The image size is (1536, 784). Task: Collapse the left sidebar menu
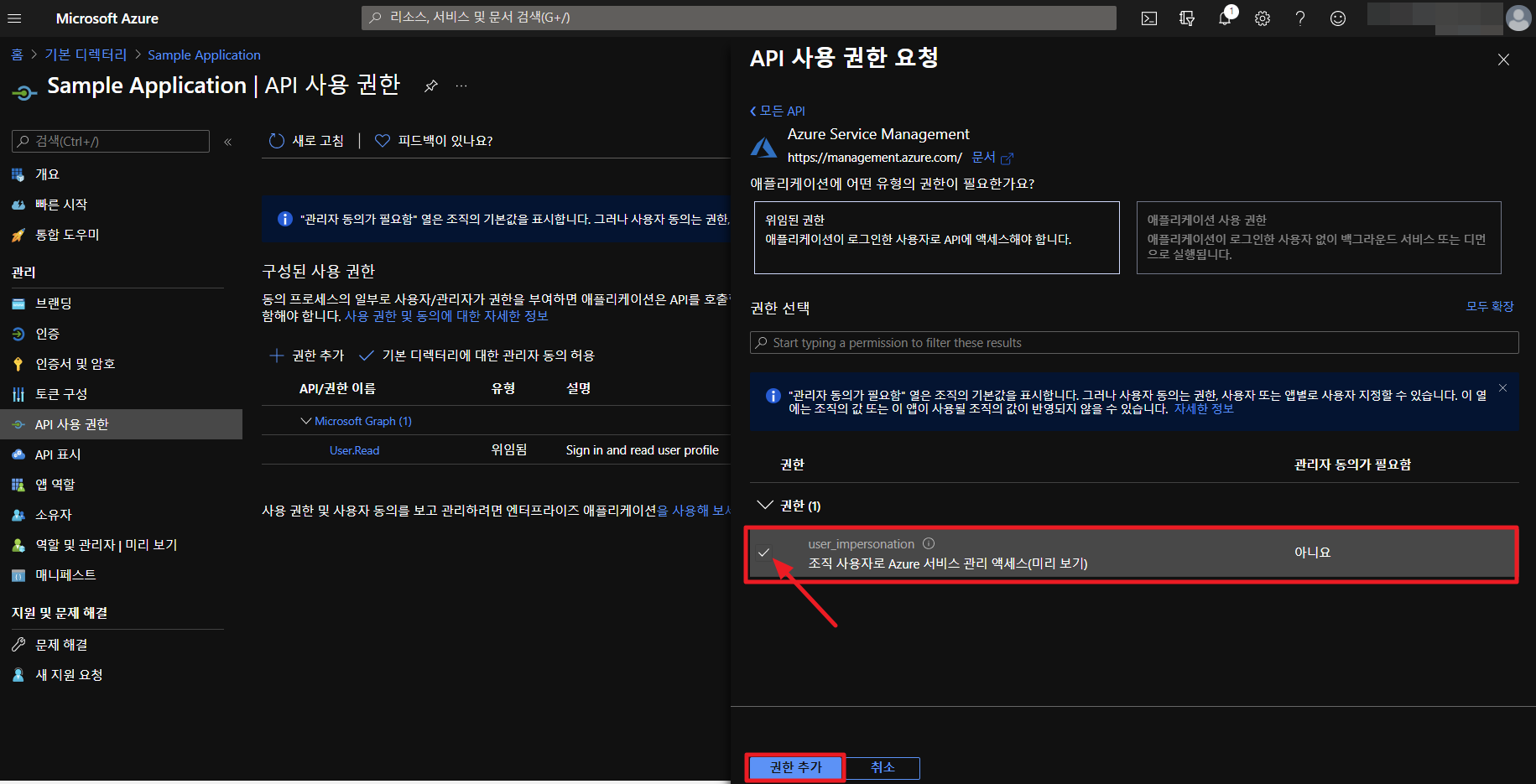coord(227,142)
